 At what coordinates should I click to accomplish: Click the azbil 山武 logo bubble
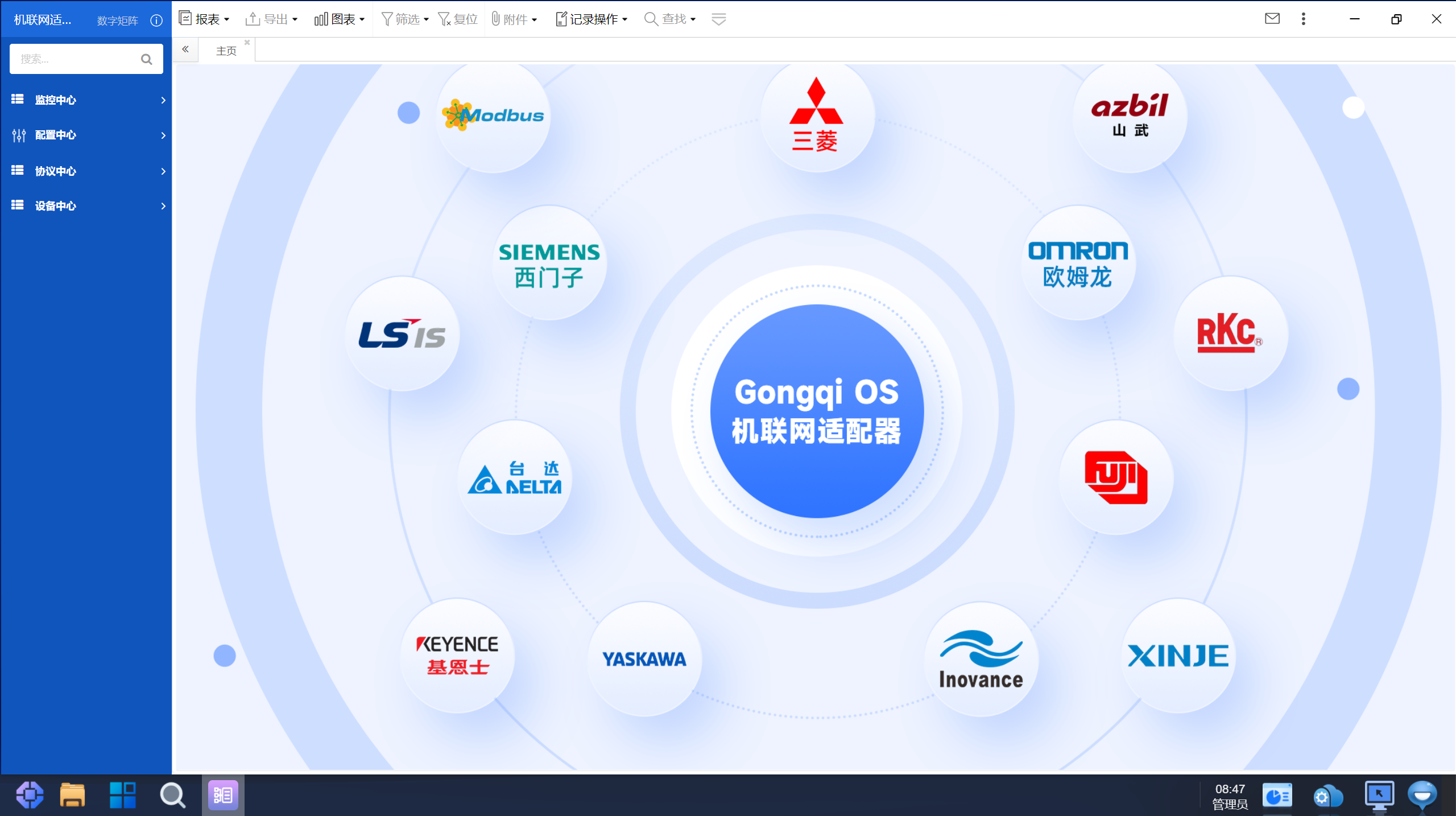point(1130,116)
